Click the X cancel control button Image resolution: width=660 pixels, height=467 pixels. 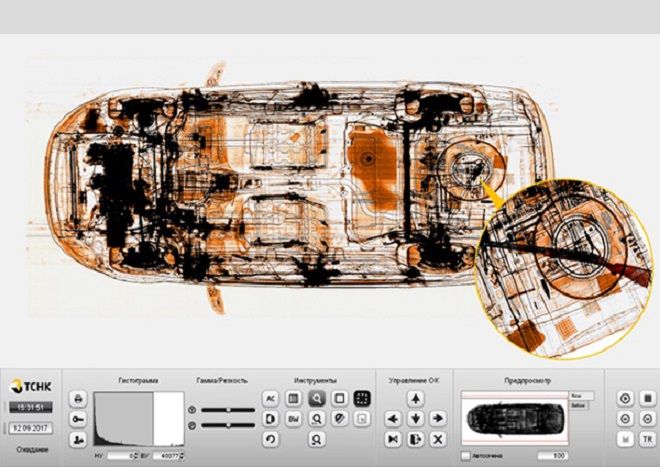pyautogui.click(x=438, y=440)
